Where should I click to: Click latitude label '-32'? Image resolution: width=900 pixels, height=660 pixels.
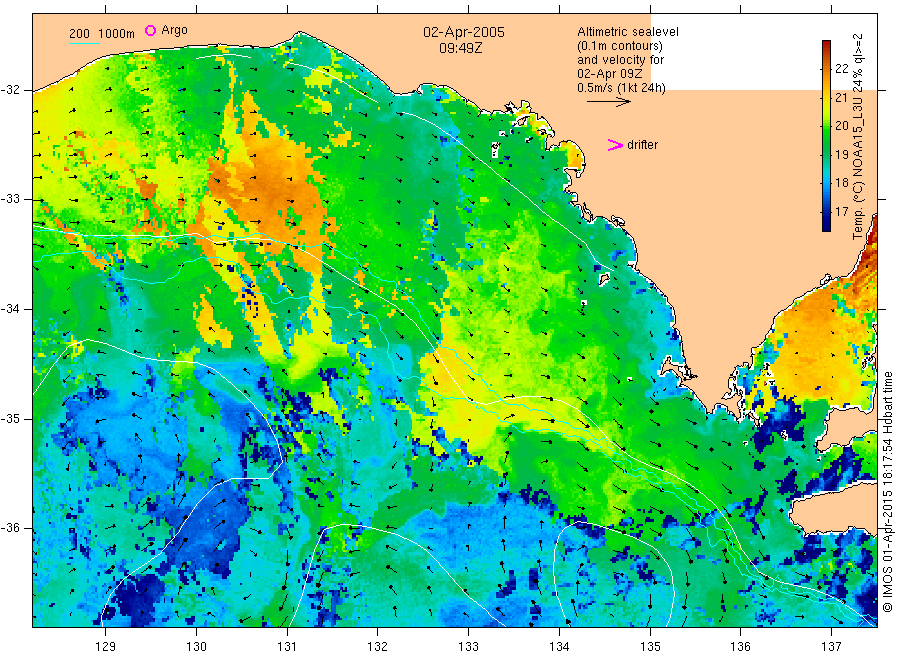(x=10, y=90)
